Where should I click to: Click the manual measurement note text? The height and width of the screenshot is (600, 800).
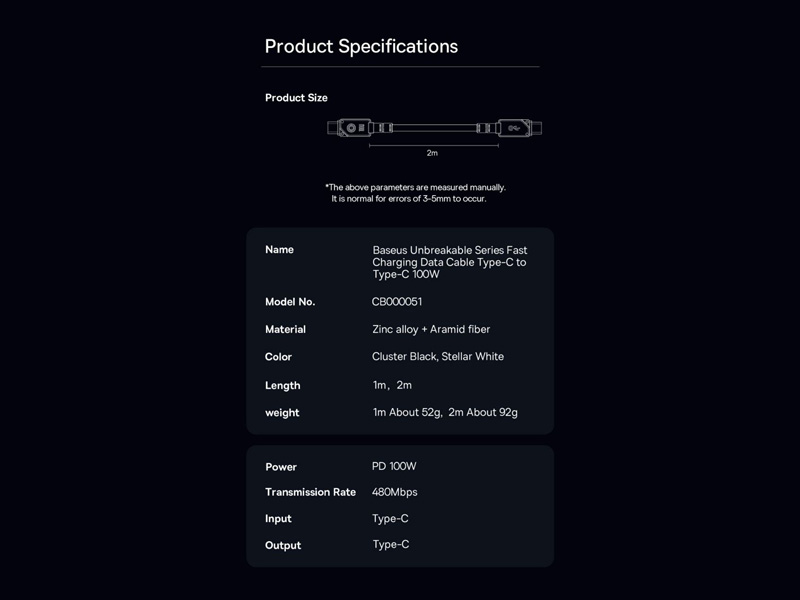click(415, 193)
